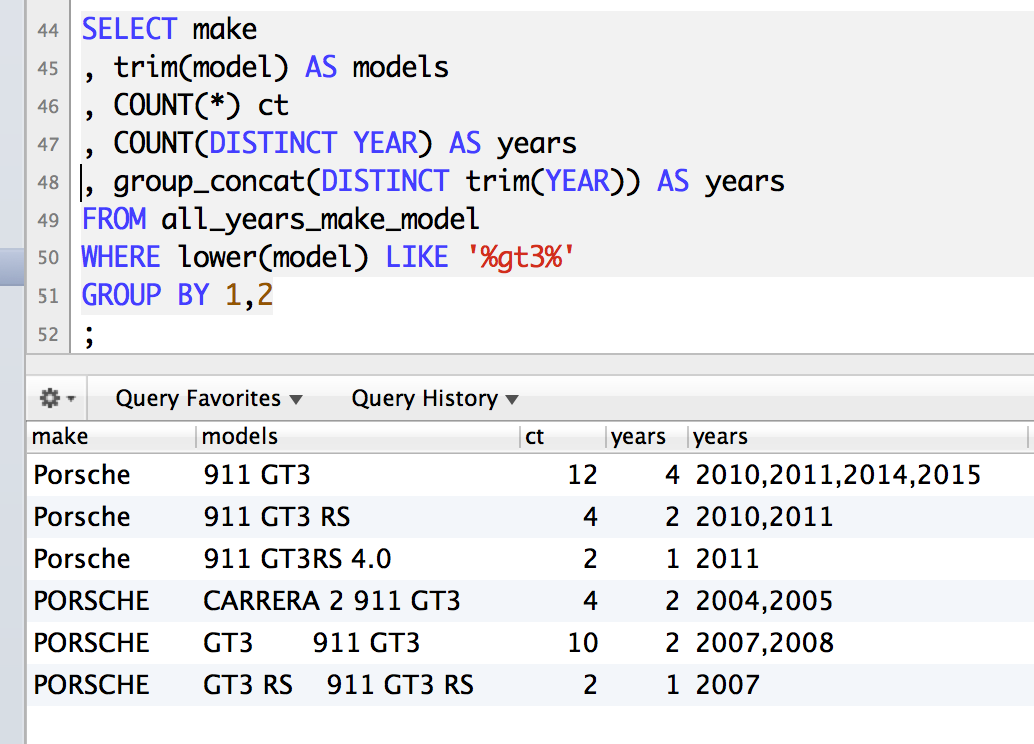Screen dimensions: 1034x744
Task: Click the SELECT keyword on line 44
Action: (129, 30)
